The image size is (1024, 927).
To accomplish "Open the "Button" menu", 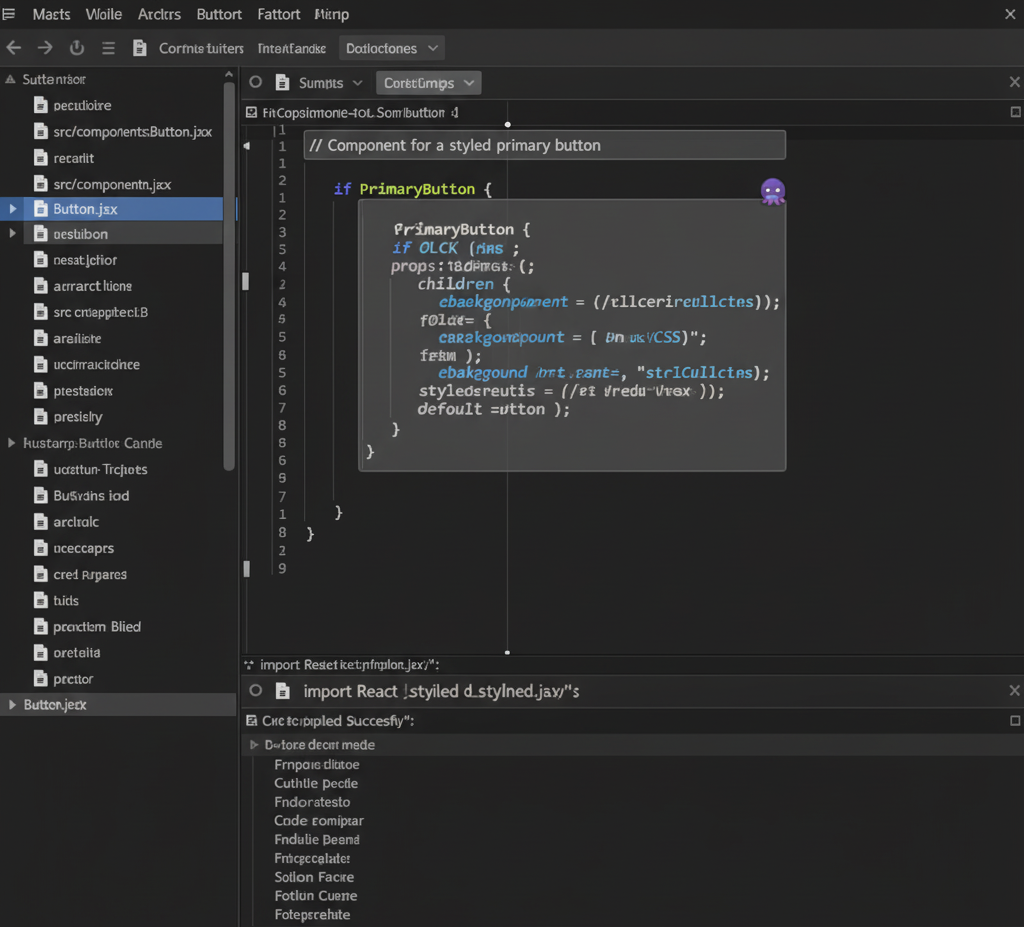I will [218, 14].
